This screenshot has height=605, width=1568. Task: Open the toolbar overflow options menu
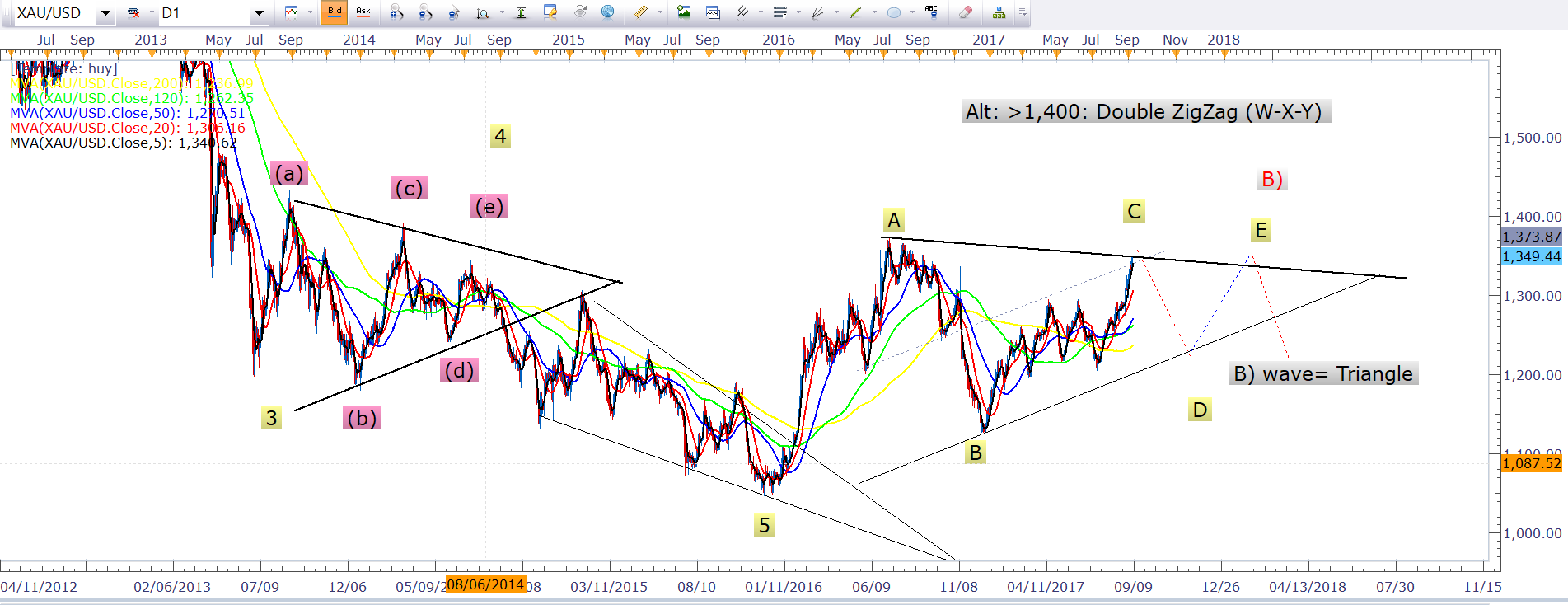(1022, 12)
